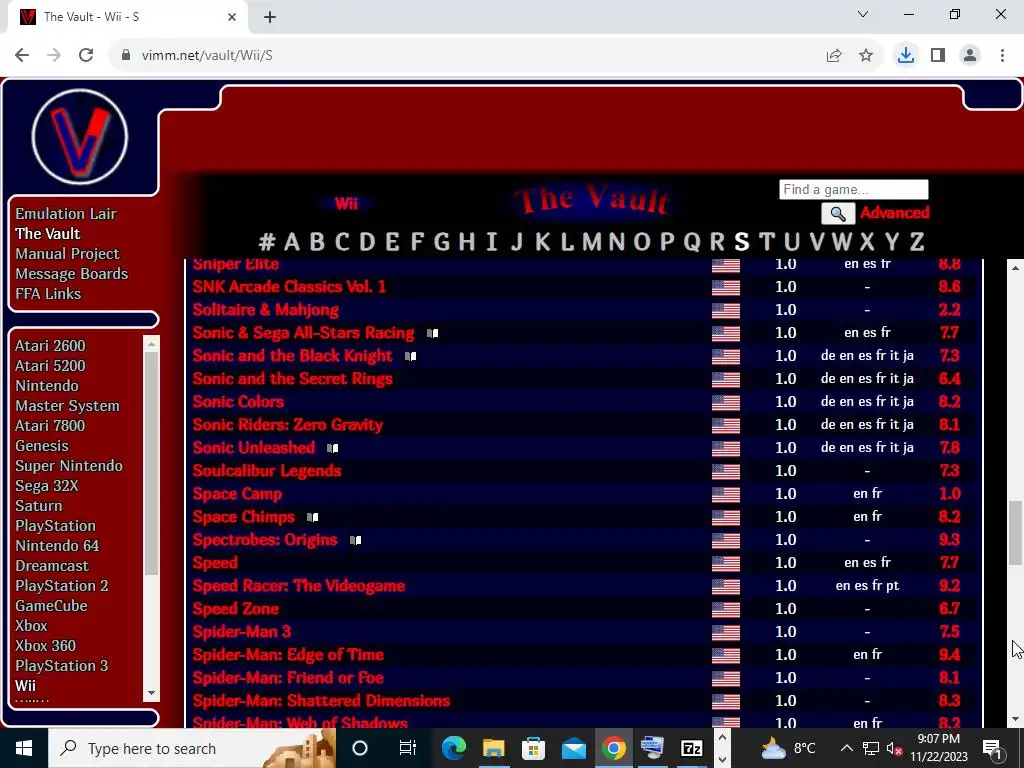Click manual icon beside Sonic & Sega All-Stars Racing
Viewport: 1024px width, 768px height.
[432, 333]
